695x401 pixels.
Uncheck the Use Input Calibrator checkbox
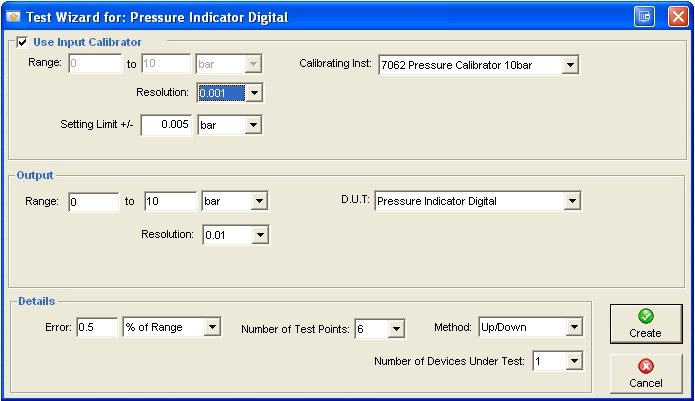pos(22,42)
